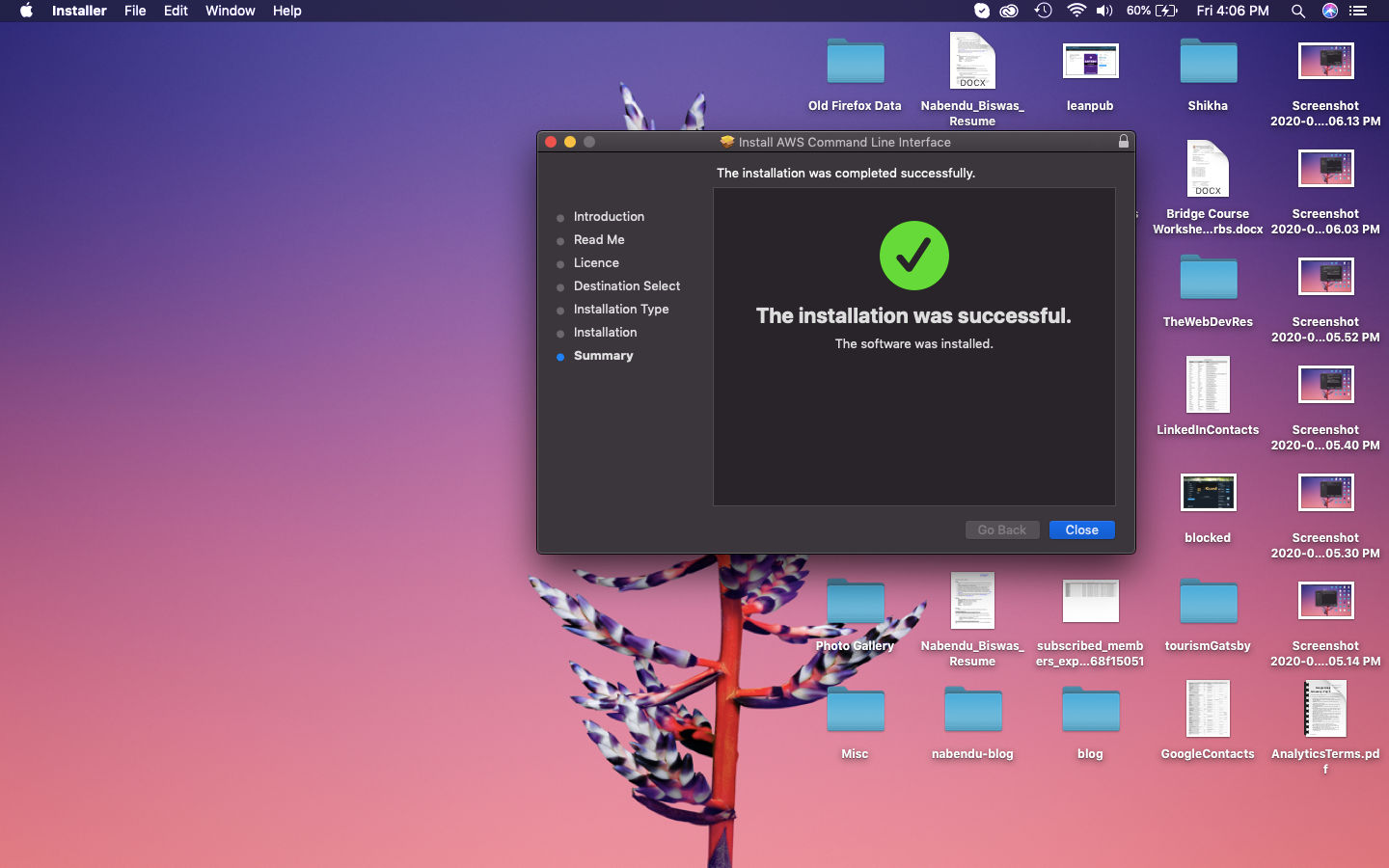Select the blocked image thumbnail
Viewport: 1389px width, 868px height.
click(x=1208, y=493)
